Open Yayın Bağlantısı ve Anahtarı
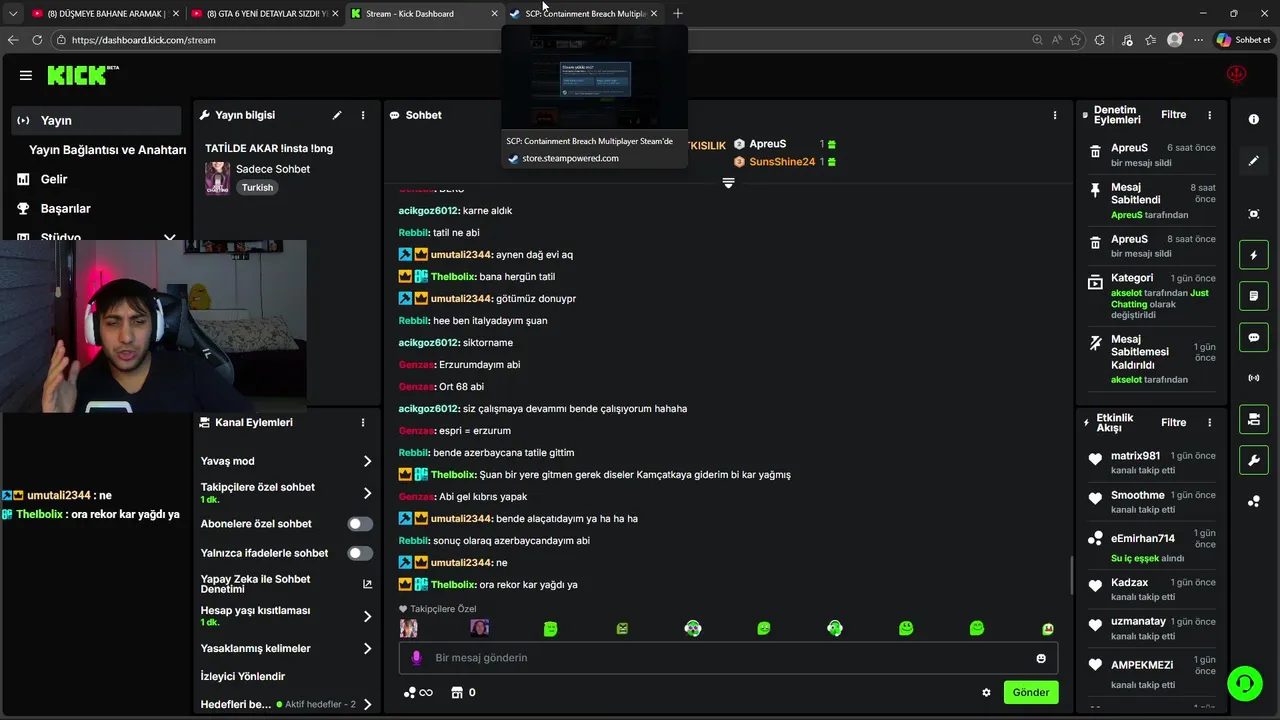This screenshot has width=1280, height=720. pos(107,150)
